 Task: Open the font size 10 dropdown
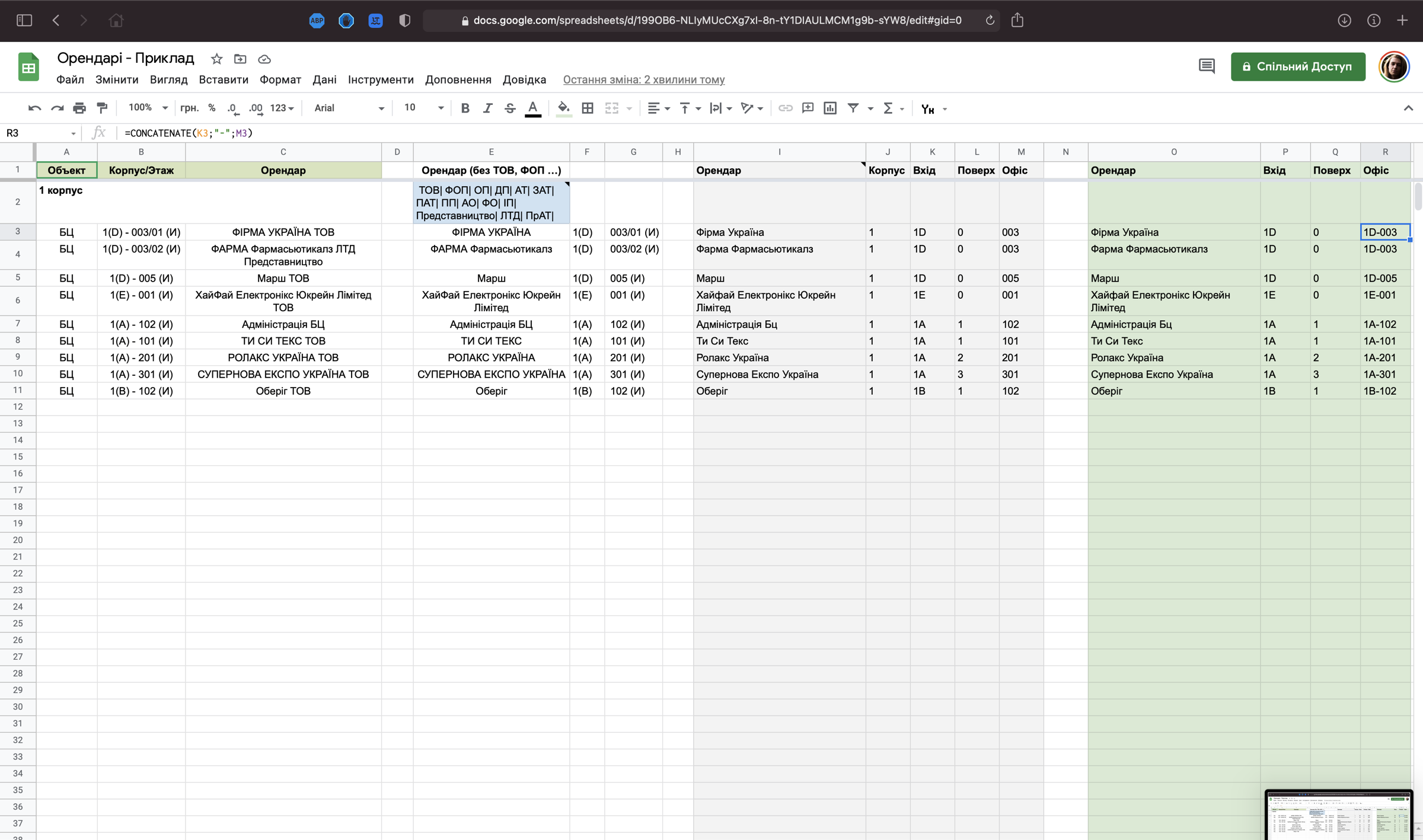[x=423, y=108]
